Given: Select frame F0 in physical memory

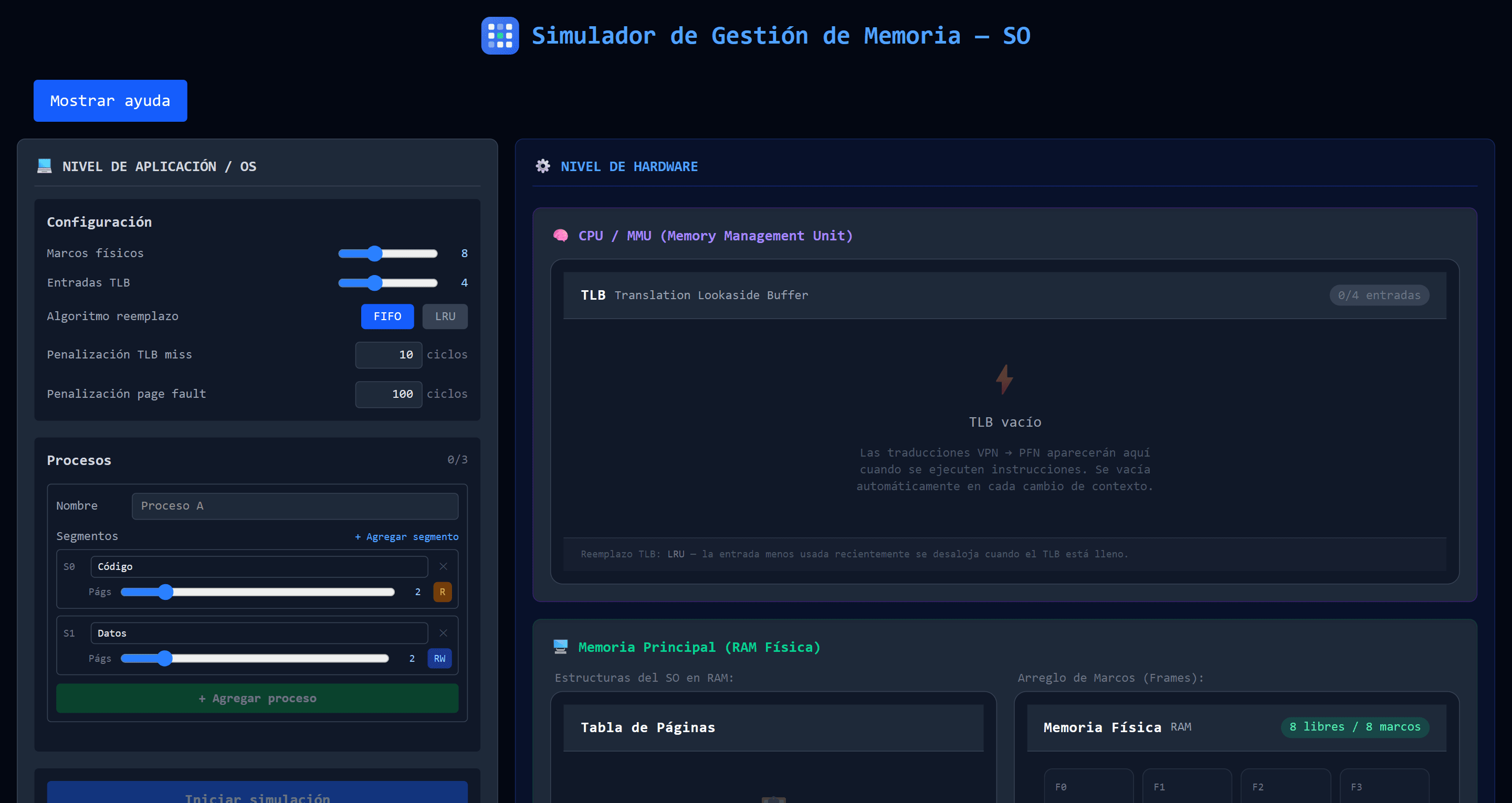Looking at the screenshot, I should pyautogui.click(x=1089, y=787).
